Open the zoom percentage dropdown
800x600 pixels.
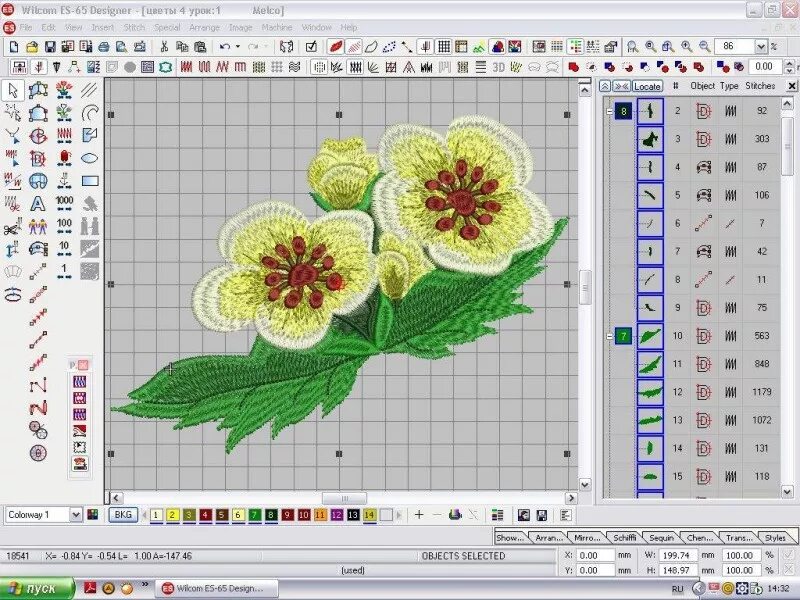761,47
